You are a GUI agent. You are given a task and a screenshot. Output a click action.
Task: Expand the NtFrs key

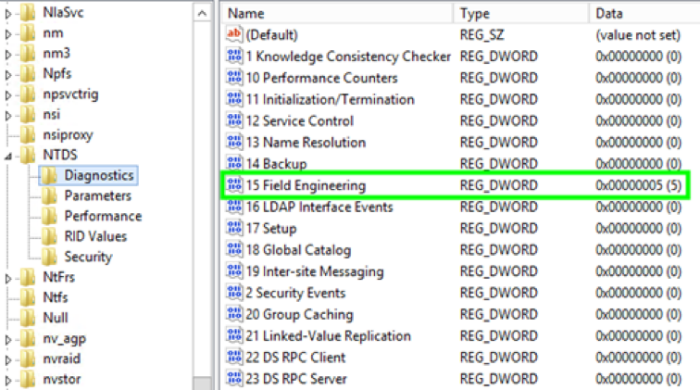(8, 278)
